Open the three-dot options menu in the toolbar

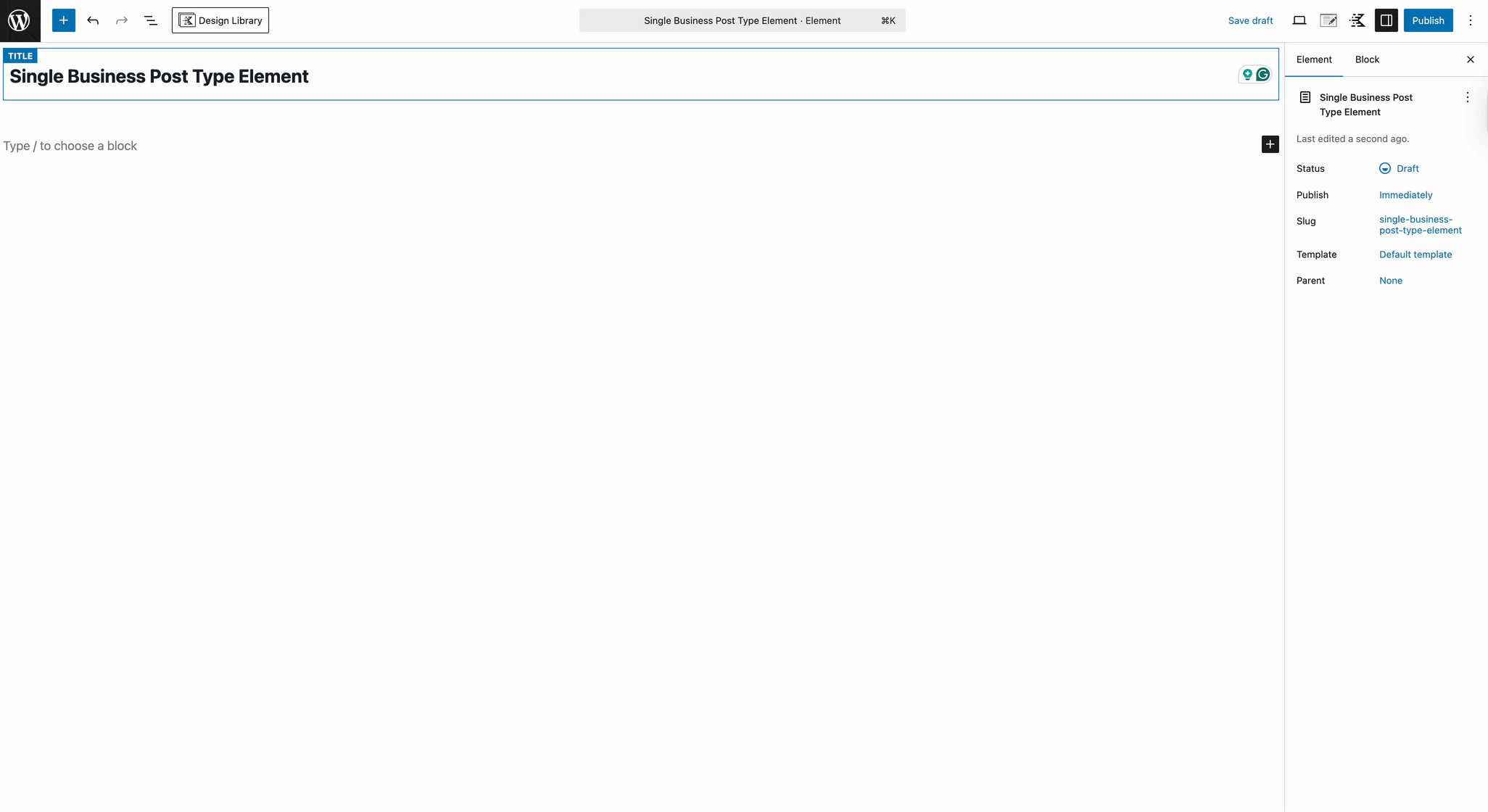pos(1471,20)
